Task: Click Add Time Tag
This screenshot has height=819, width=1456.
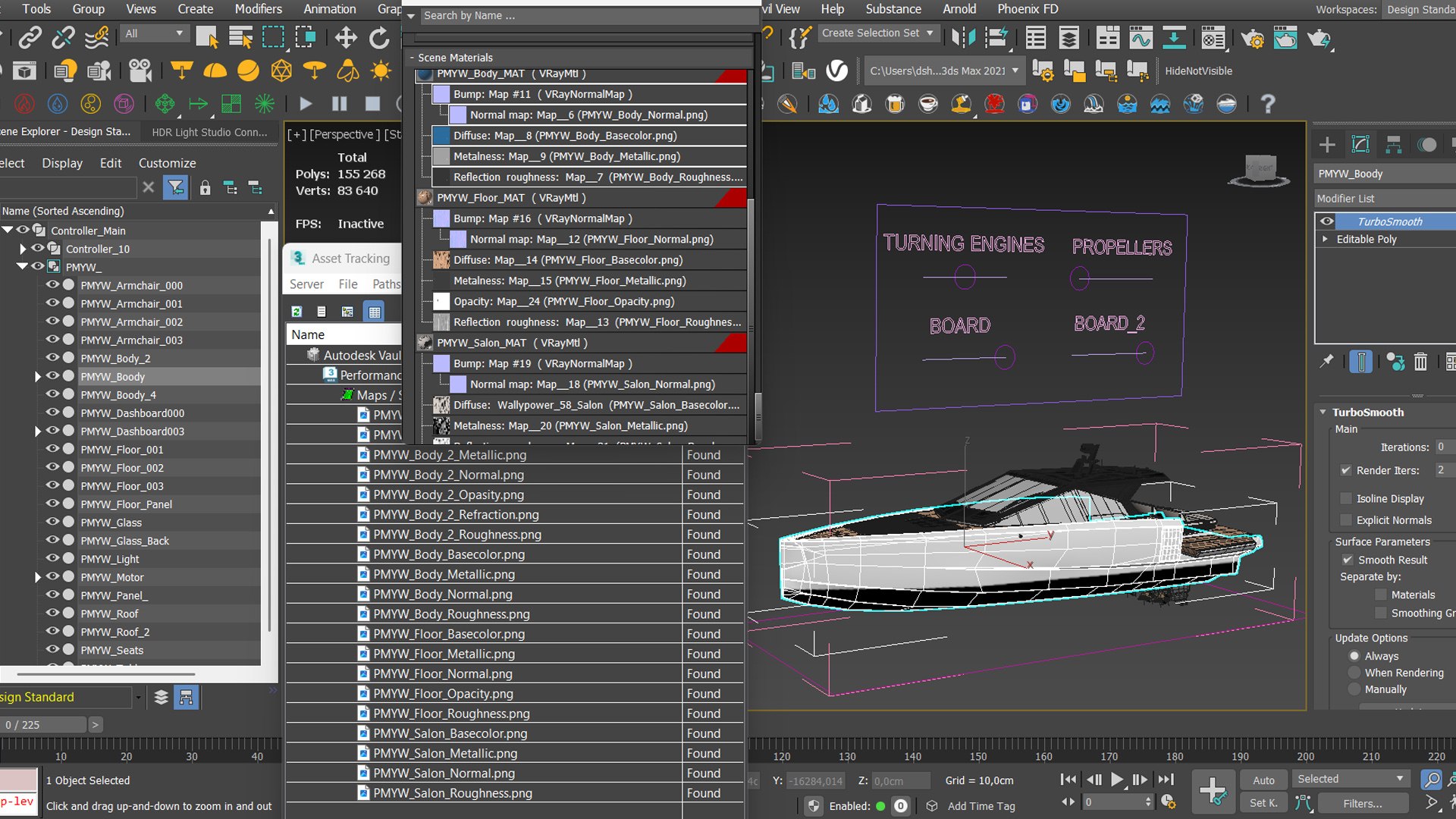Action: pyautogui.click(x=981, y=806)
